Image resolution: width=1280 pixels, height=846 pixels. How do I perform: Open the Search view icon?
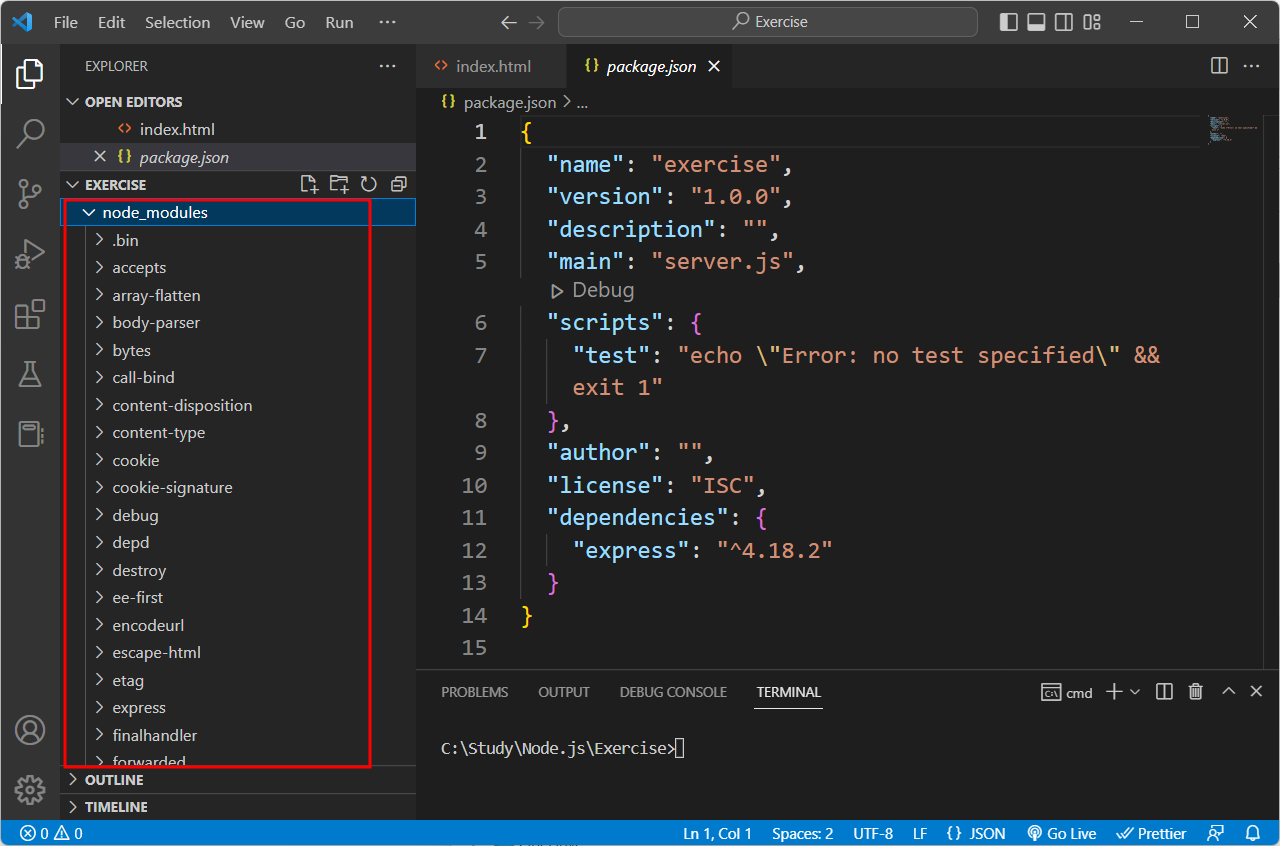[30, 133]
